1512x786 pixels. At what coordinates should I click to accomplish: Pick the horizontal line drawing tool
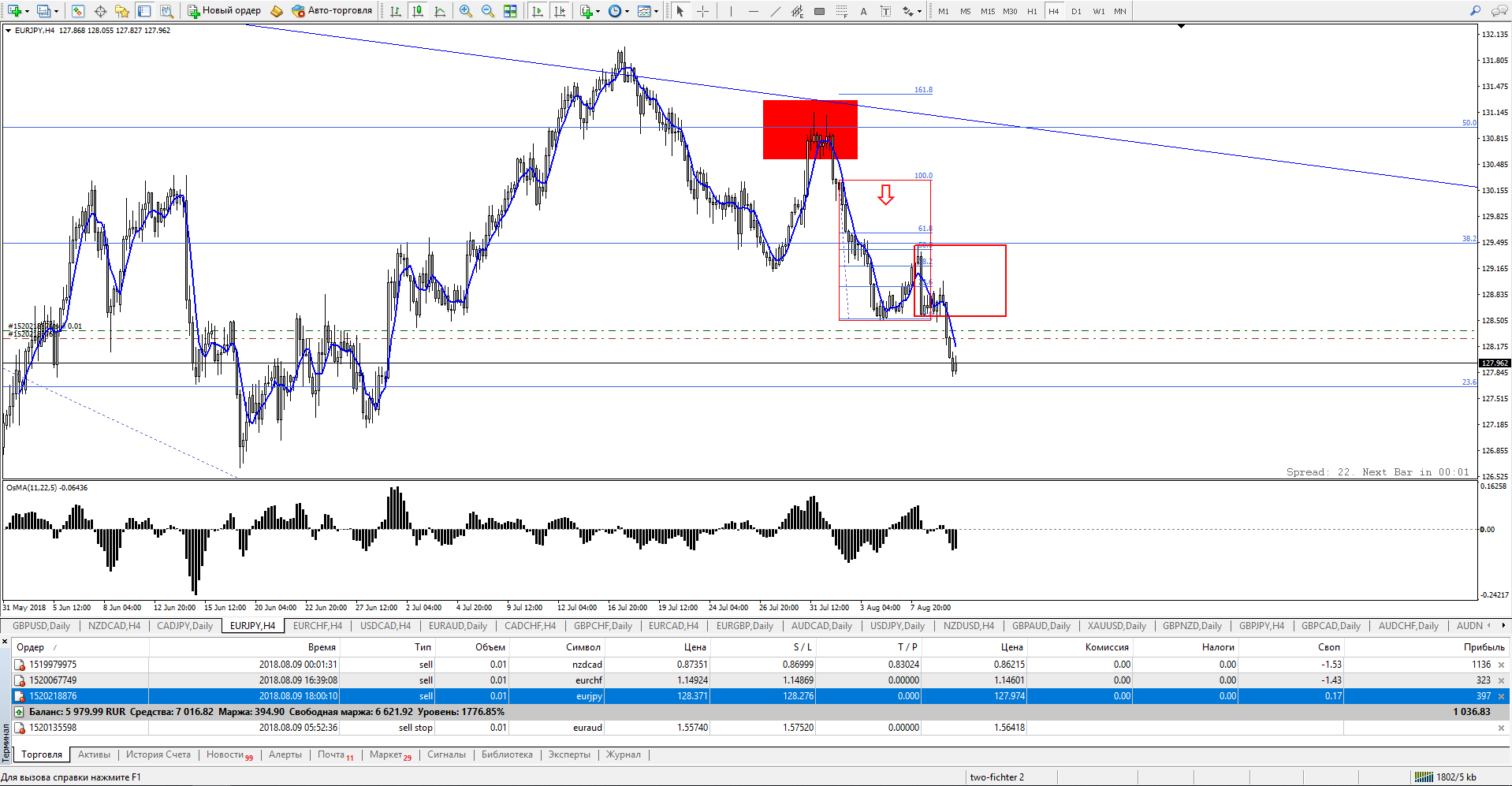[753, 11]
